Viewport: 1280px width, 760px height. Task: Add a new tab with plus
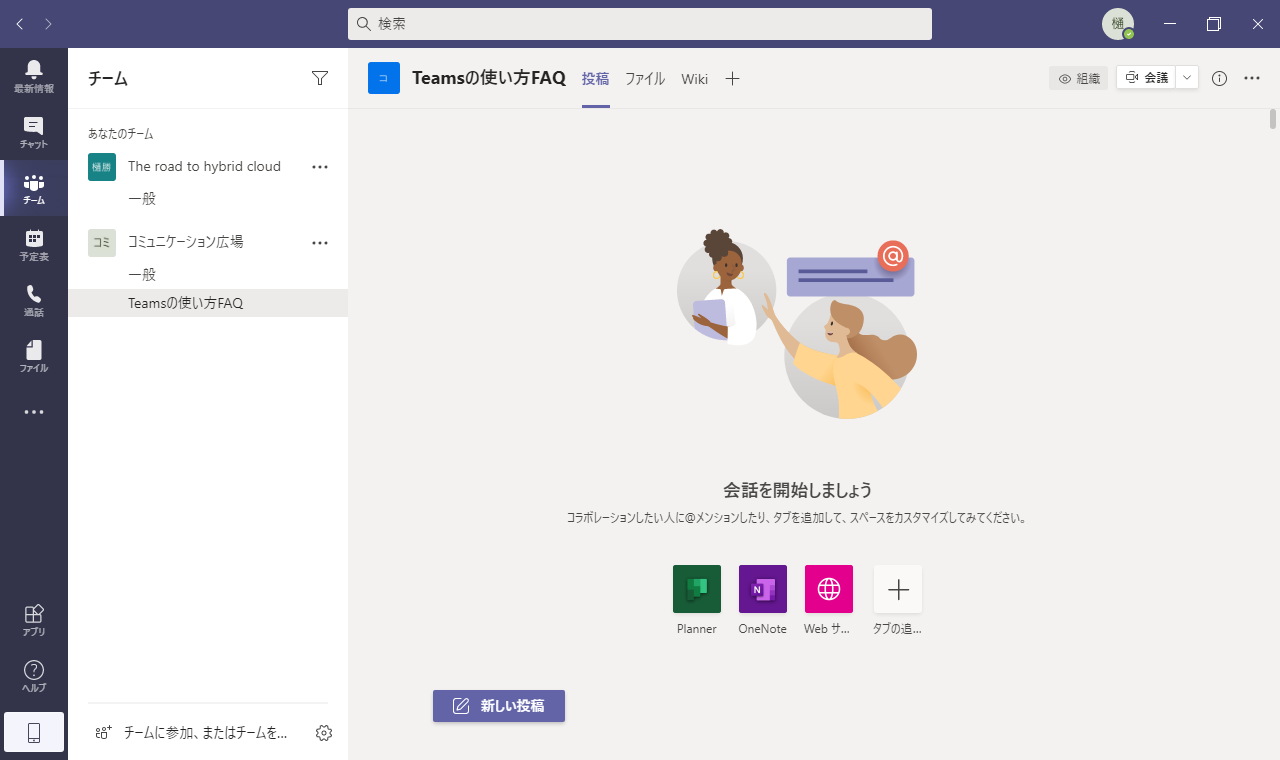(732, 78)
